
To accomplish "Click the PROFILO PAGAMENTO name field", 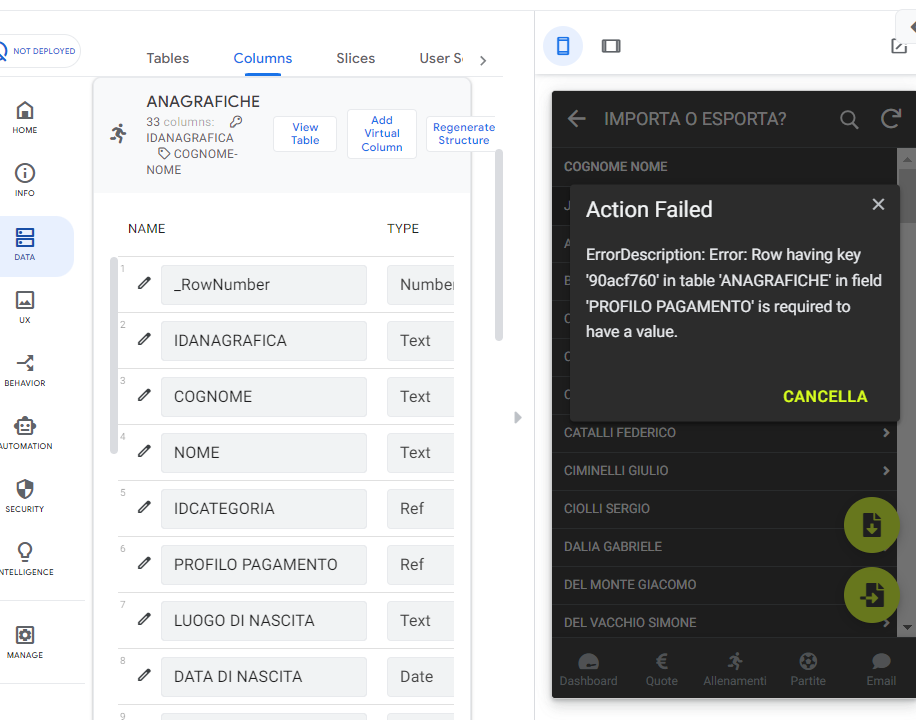I will point(263,565).
